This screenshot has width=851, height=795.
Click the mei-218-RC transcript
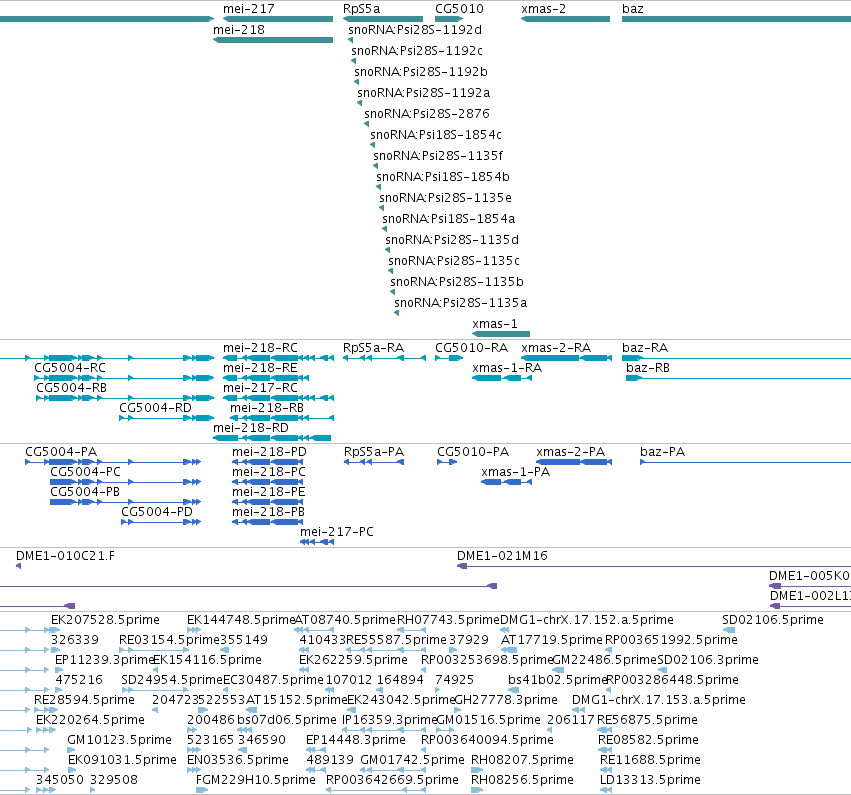coord(278,358)
